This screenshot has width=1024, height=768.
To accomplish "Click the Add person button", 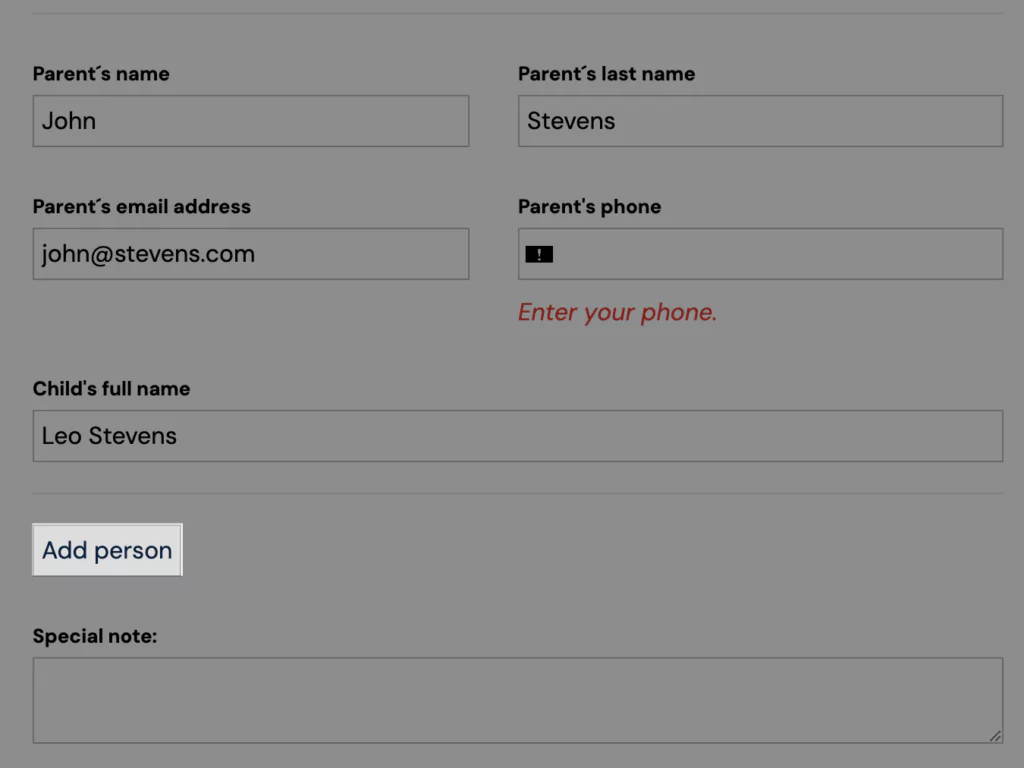I will [x=107, y=550].
